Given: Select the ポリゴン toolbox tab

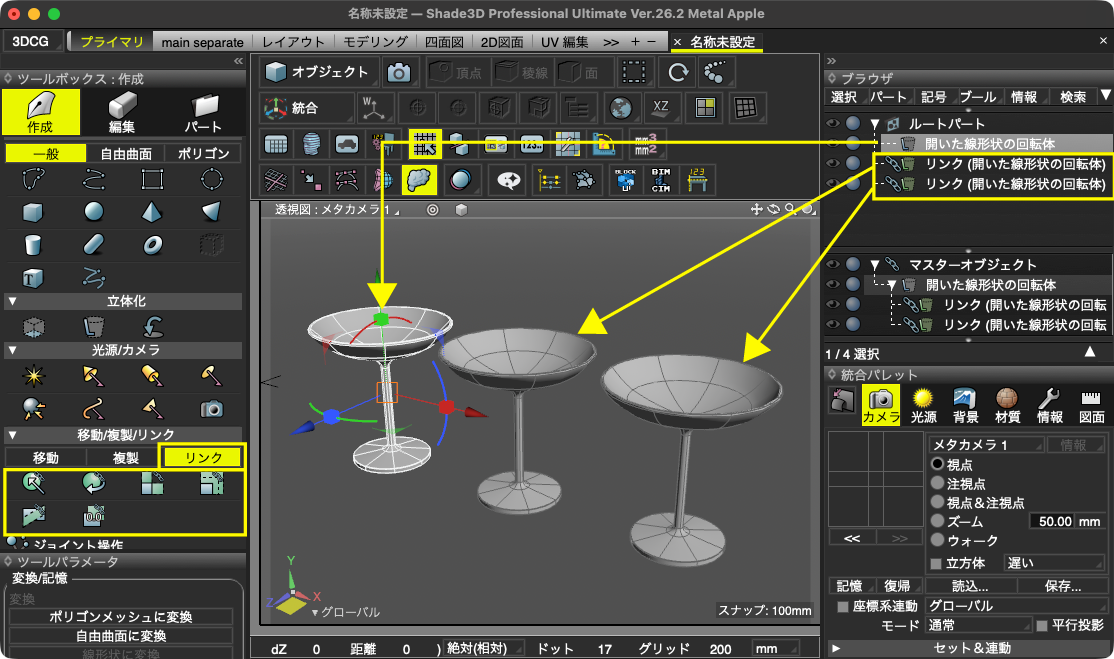Looking at the screenshot, I should [x=203, y=153].
